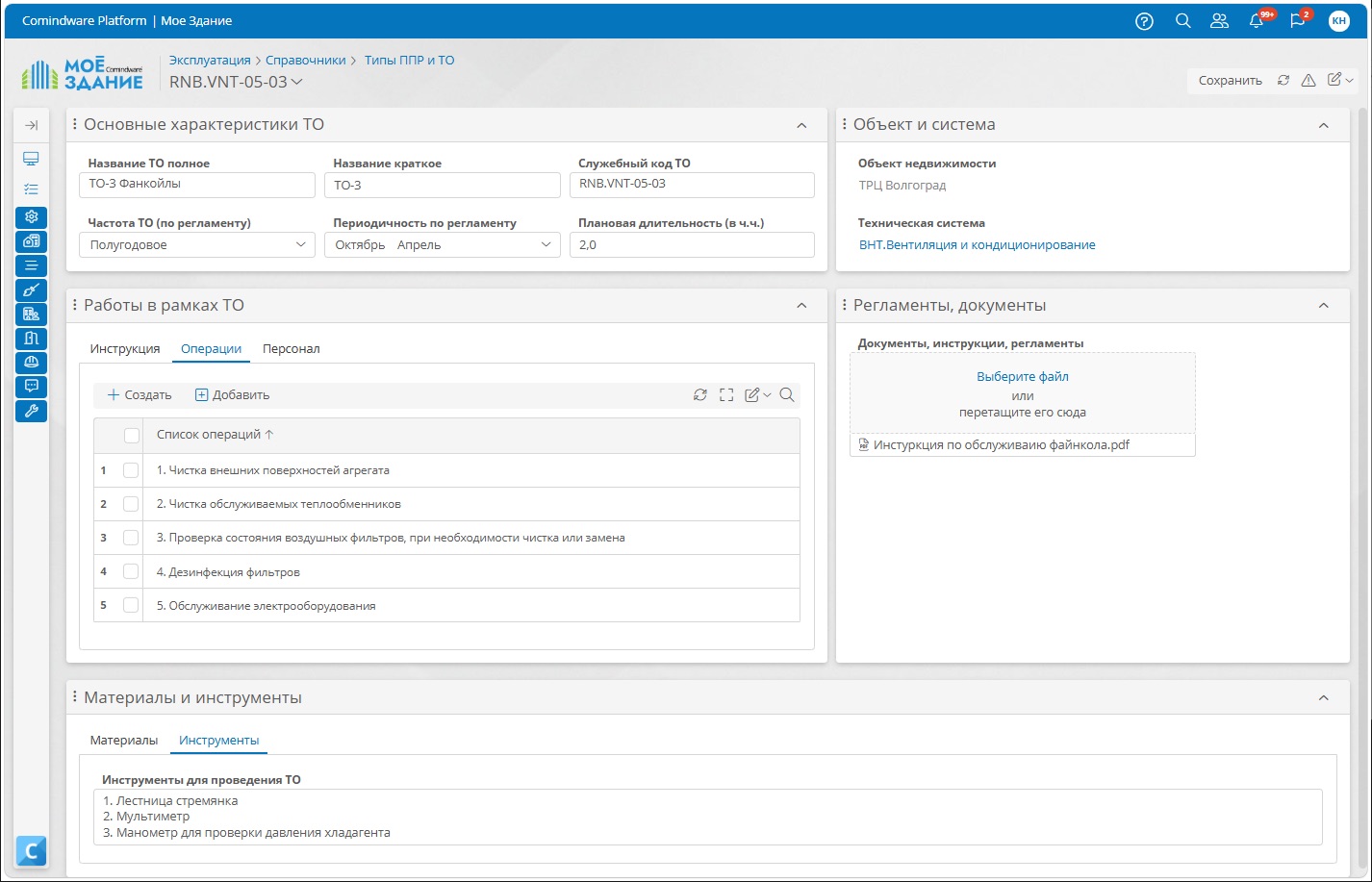Collapse the Основные характеристики ТО panel

[801, 125]
